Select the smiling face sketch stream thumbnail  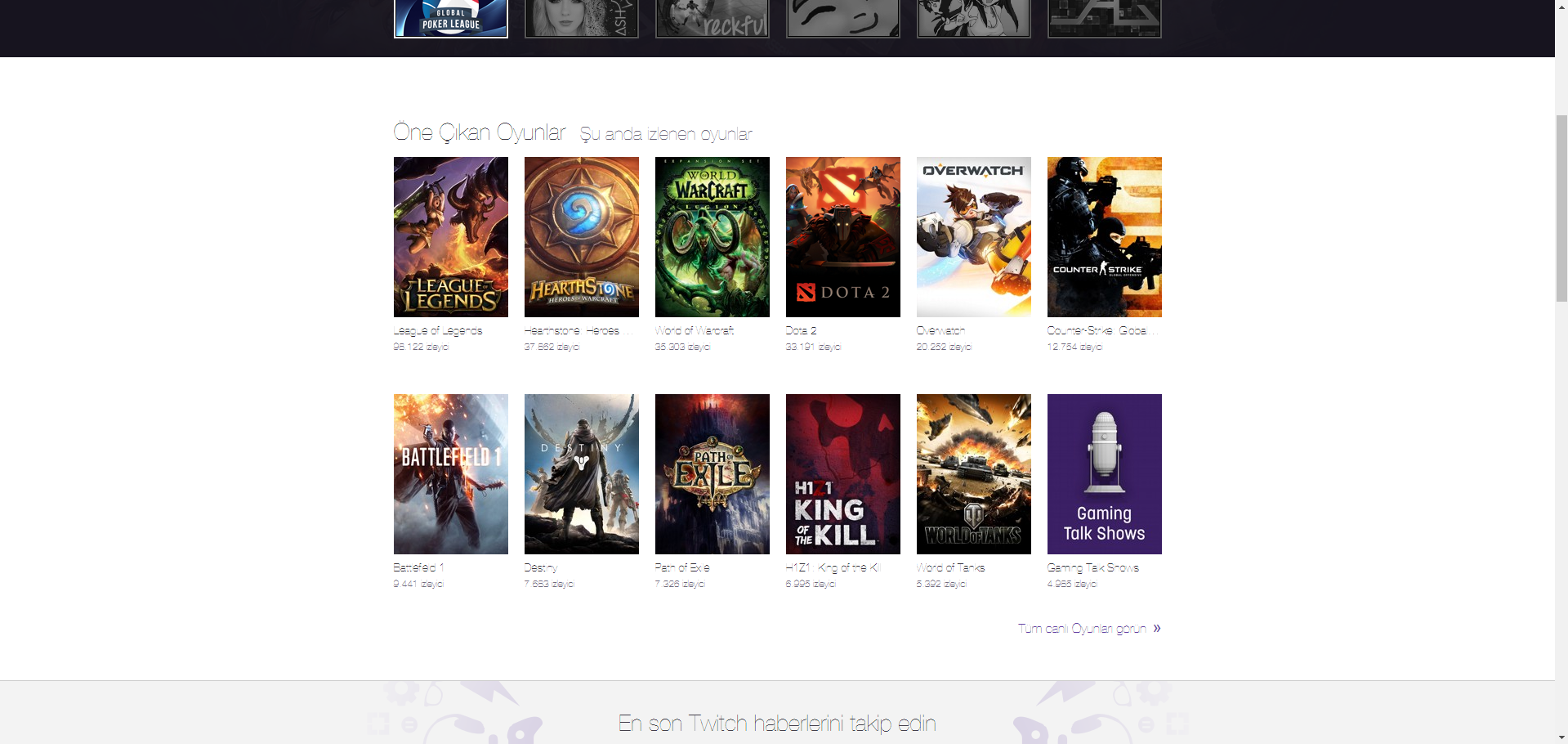(x=842, y=18)
